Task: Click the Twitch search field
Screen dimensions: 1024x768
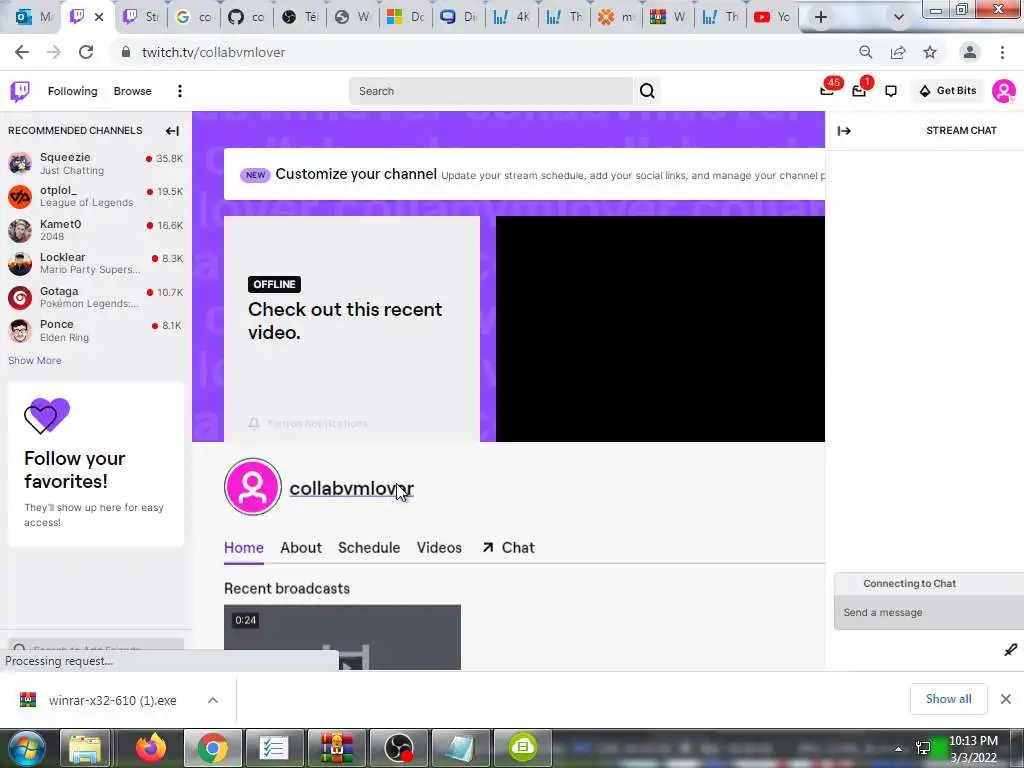Action: click(490, 91)
